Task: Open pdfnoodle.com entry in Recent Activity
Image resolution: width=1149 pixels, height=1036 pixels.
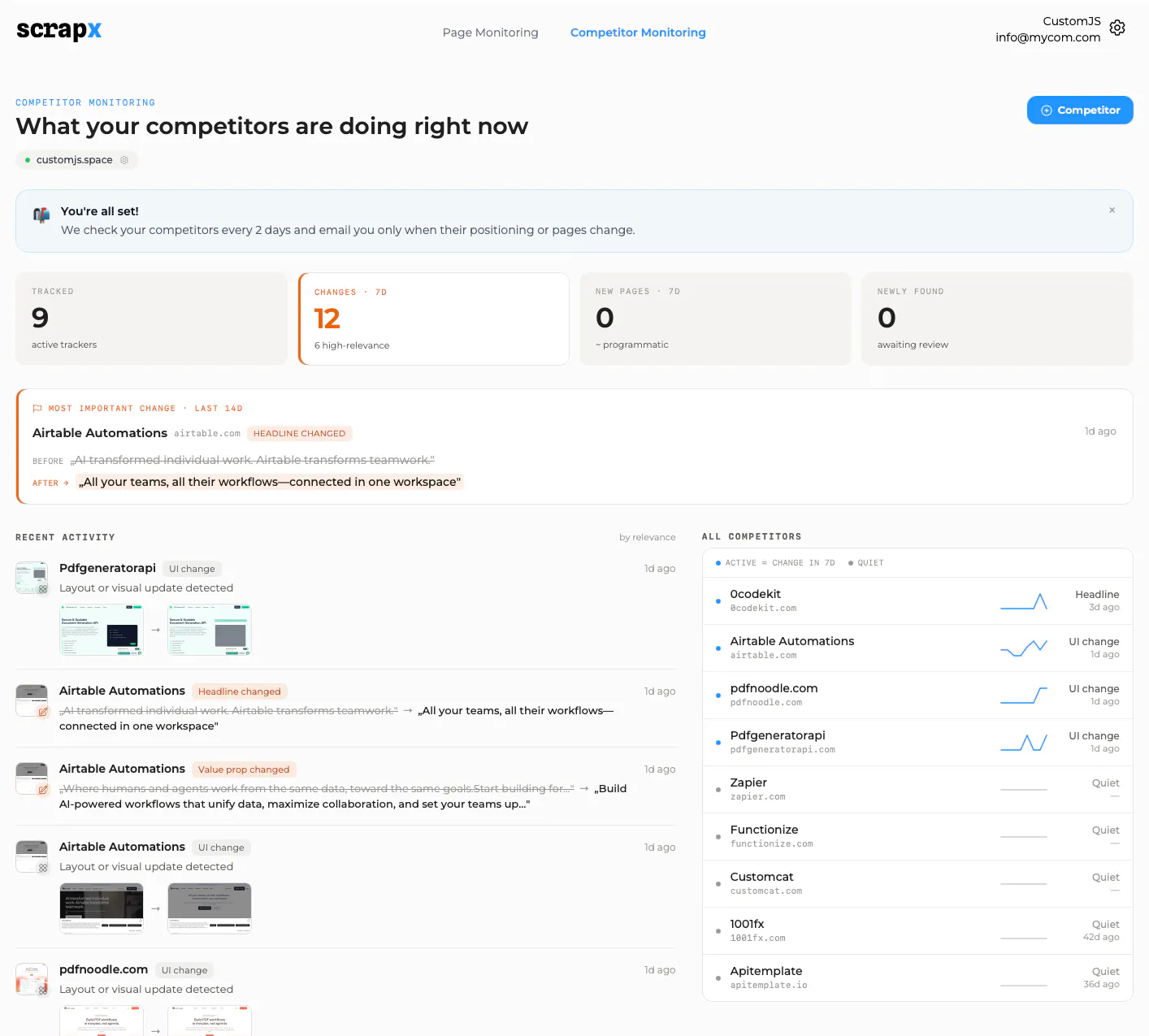Action: coord(103,969)
